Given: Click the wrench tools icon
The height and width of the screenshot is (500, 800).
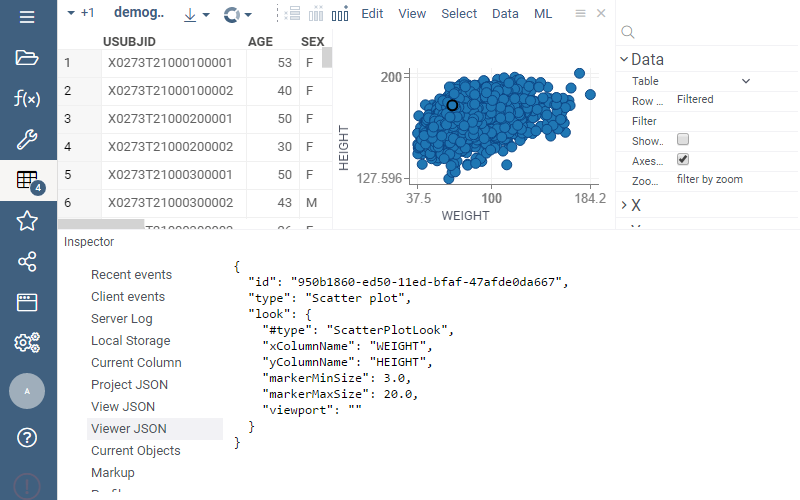Looking at the screenshot, I should coord(27,139).
